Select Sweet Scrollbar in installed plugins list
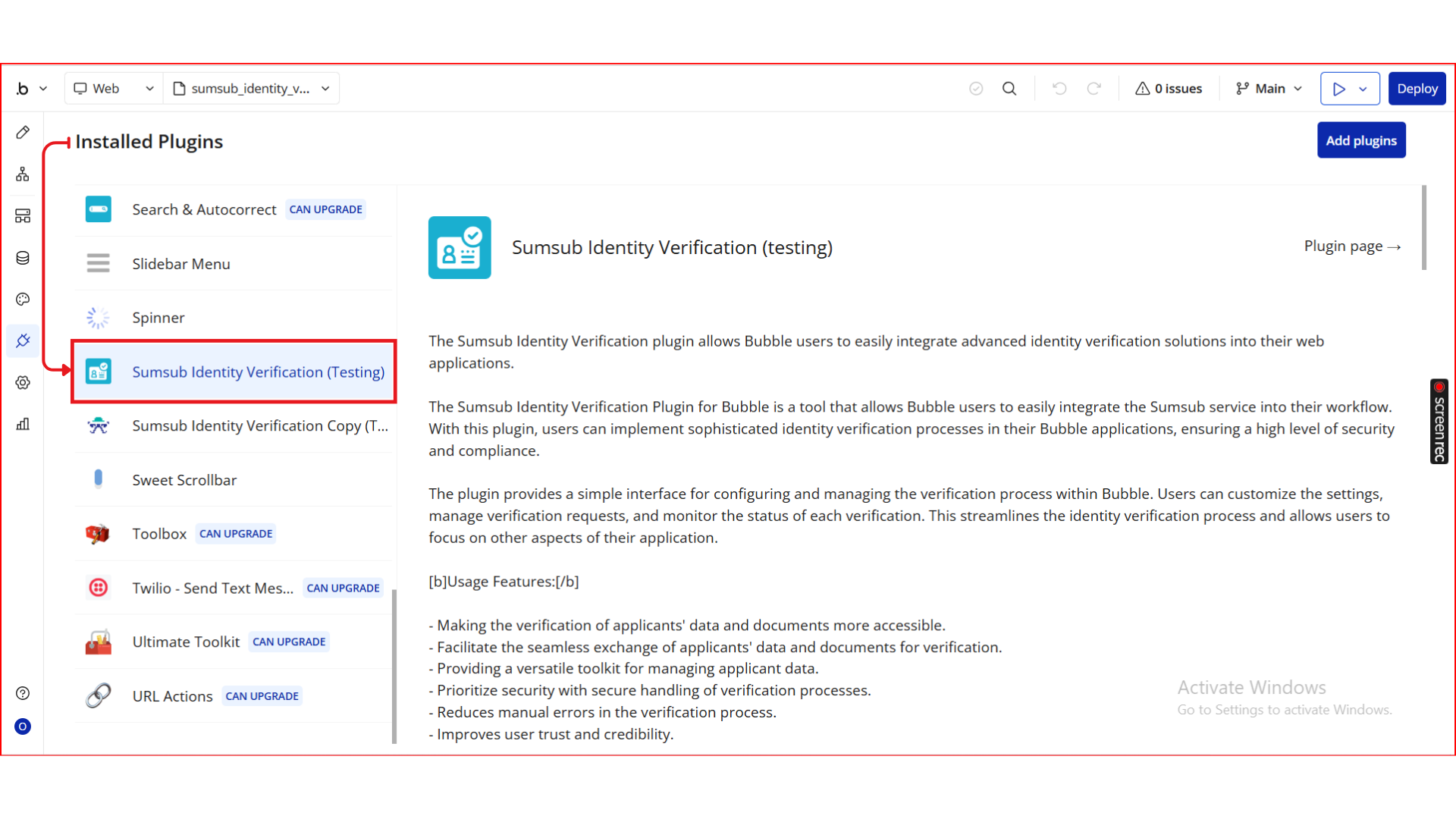Image resolution: width=1456 pixels, height=819 pixels. [x=184, y=480]
